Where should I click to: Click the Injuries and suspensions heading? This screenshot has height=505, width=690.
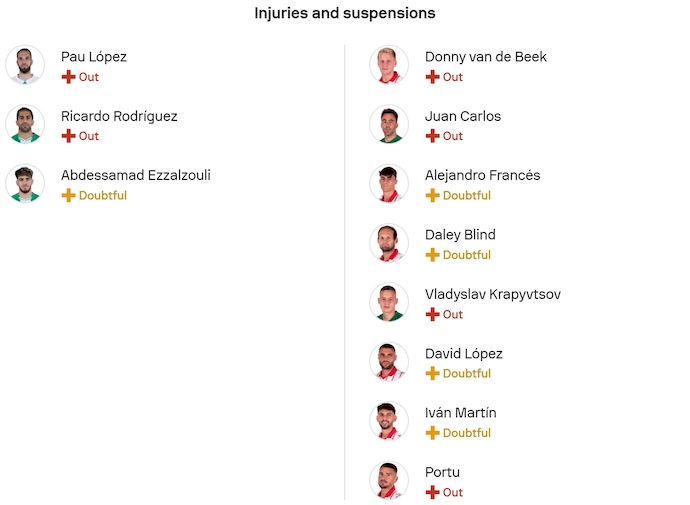(x=345, y=13)
